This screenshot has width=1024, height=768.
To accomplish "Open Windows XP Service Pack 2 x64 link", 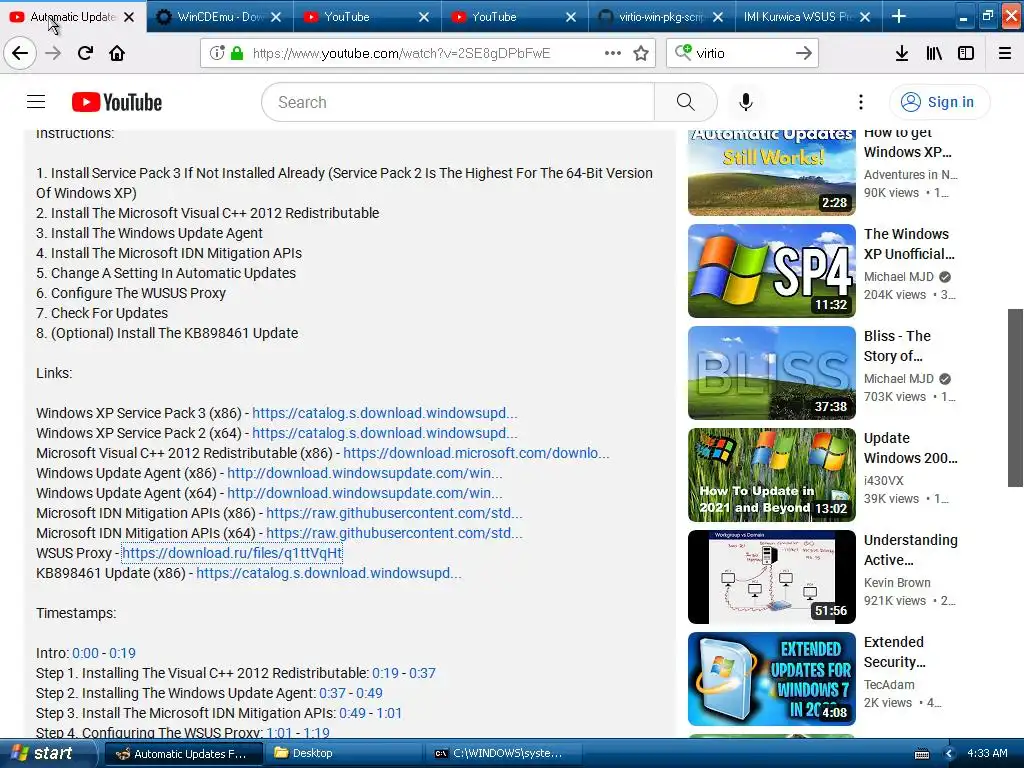I will coord(384,433).
